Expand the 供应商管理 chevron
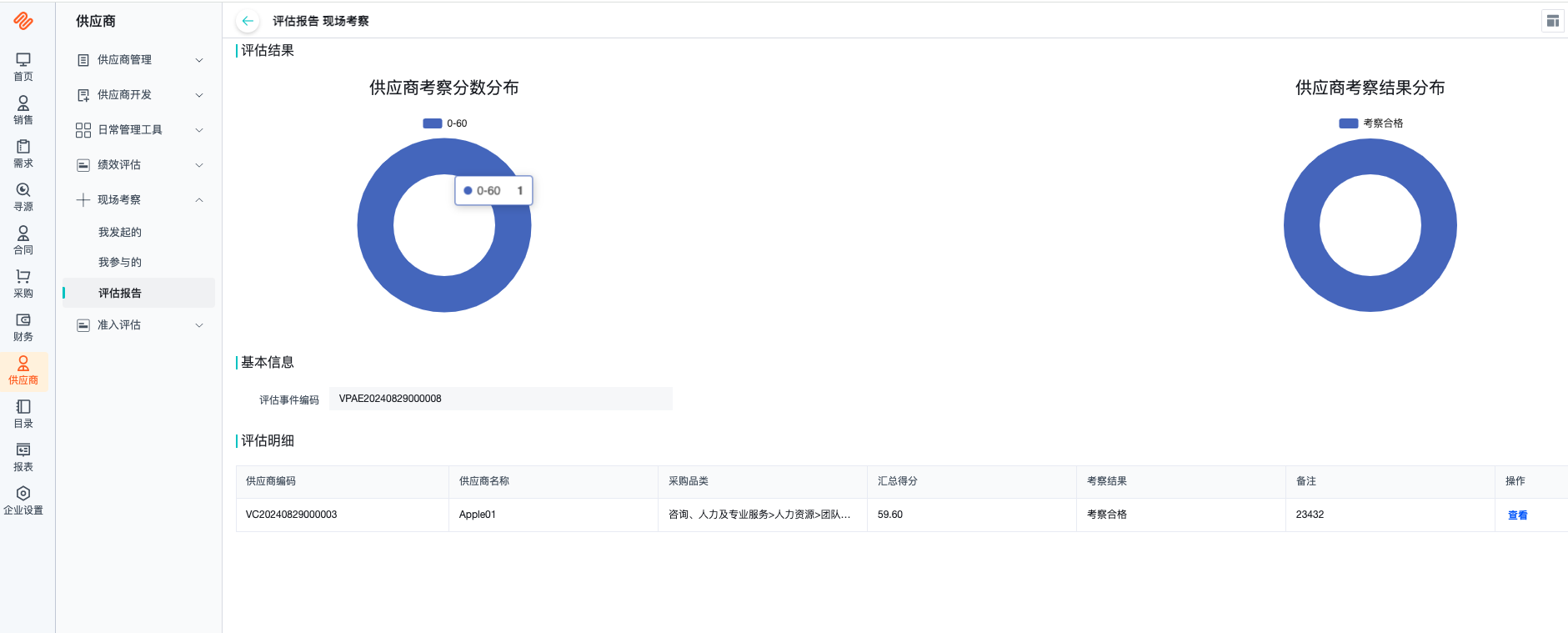The image size is (1568, 633). point(199,60)
